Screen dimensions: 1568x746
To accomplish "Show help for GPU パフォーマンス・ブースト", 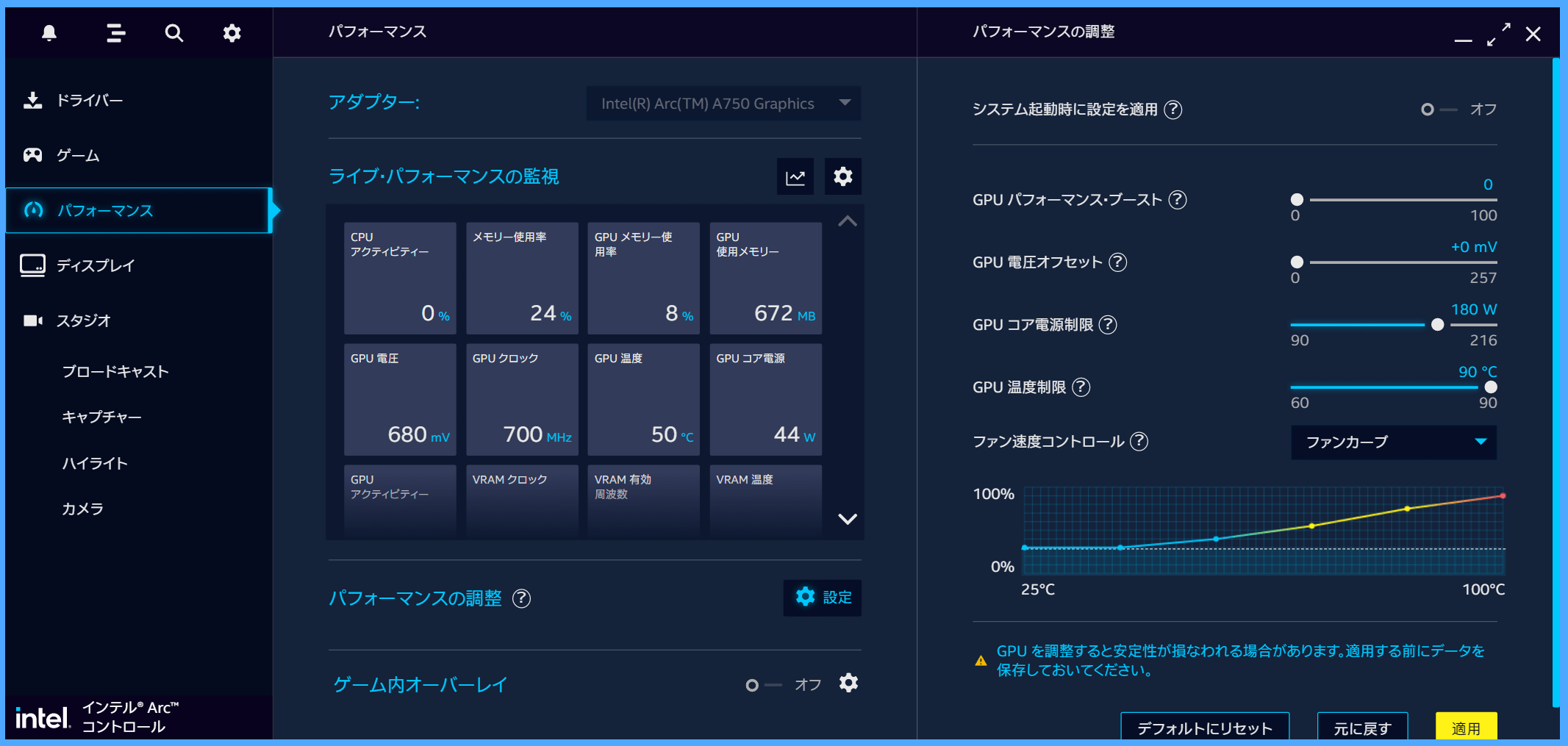I will [x=1178, y=200].
